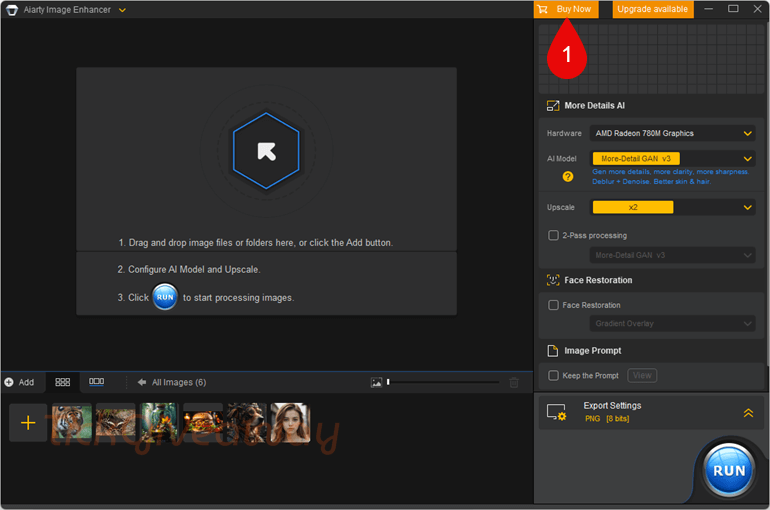
Task: Open the Gradient Overlay dropdown
Action: pos(672,323)
